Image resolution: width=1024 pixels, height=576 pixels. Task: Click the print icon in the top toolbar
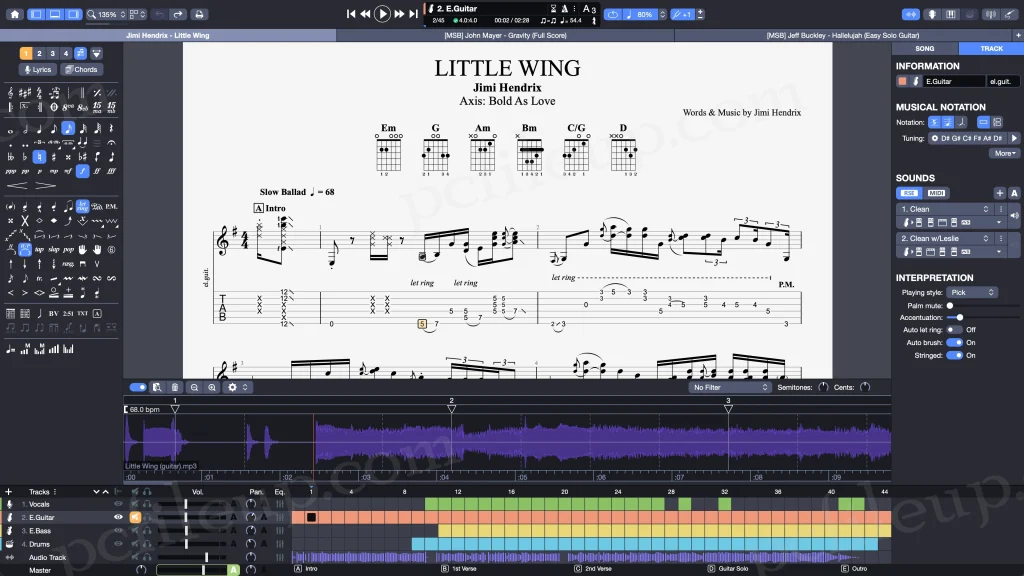point(199,14)
